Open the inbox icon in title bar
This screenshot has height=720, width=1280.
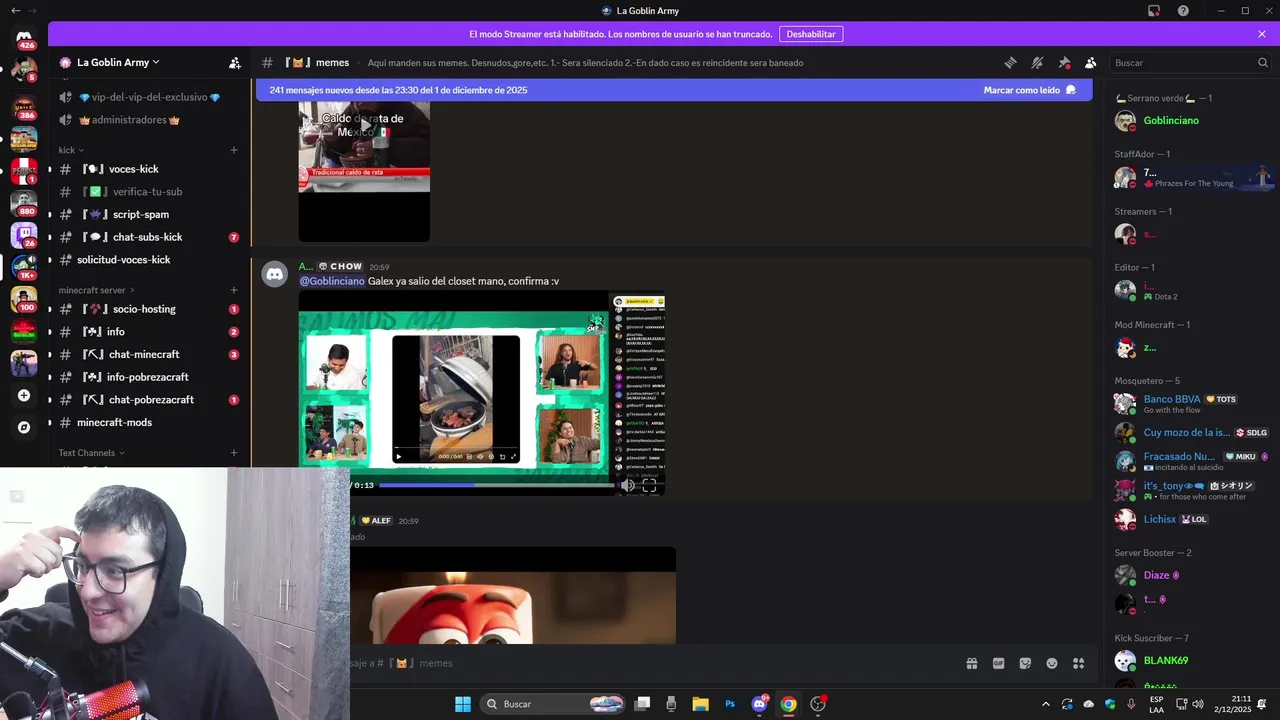[1154, 11]
